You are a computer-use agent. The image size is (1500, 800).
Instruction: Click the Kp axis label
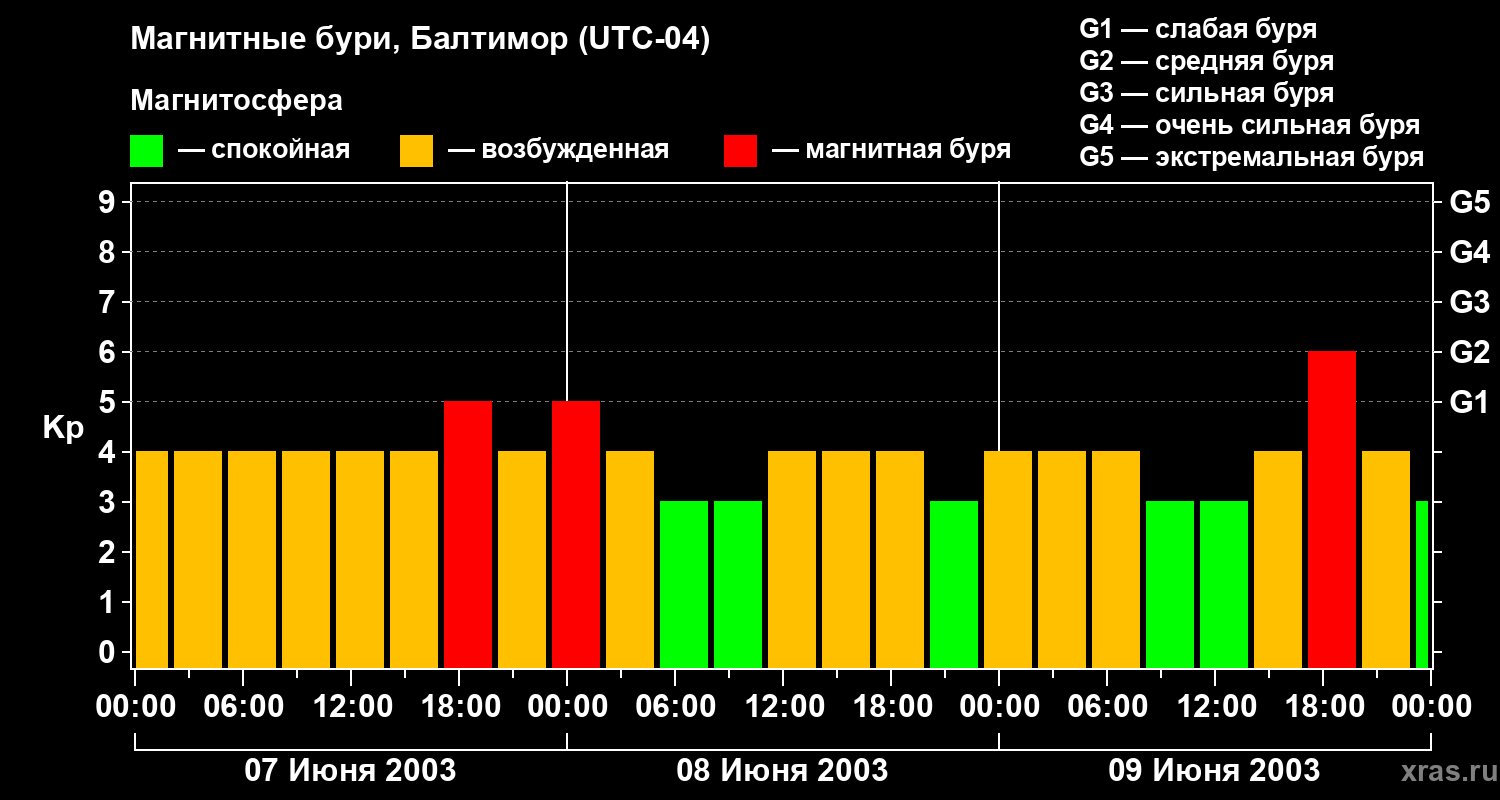[x=63, y=428]
